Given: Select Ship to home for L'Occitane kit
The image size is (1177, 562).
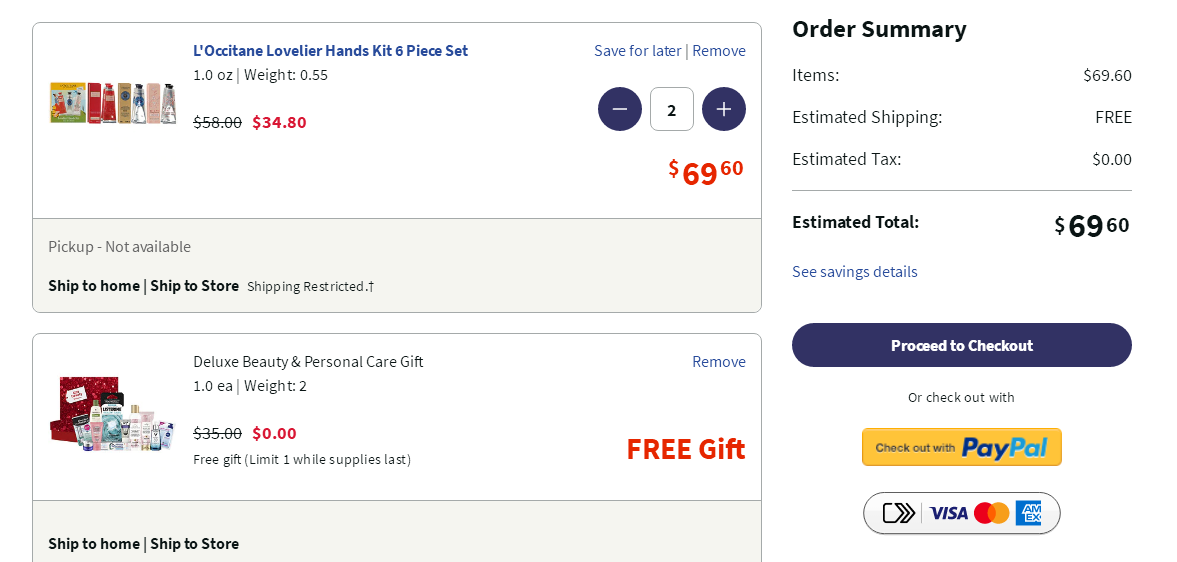Looking at the screenshot, I should click(94, 286).
